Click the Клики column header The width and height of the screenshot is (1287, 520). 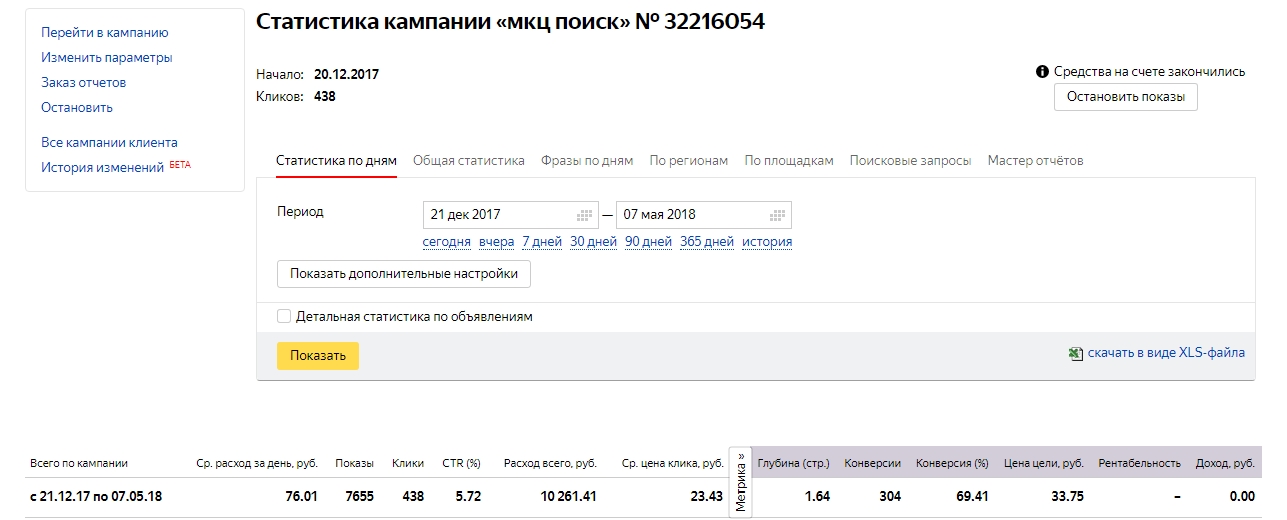pyautogui.click(x=408, y=464)
